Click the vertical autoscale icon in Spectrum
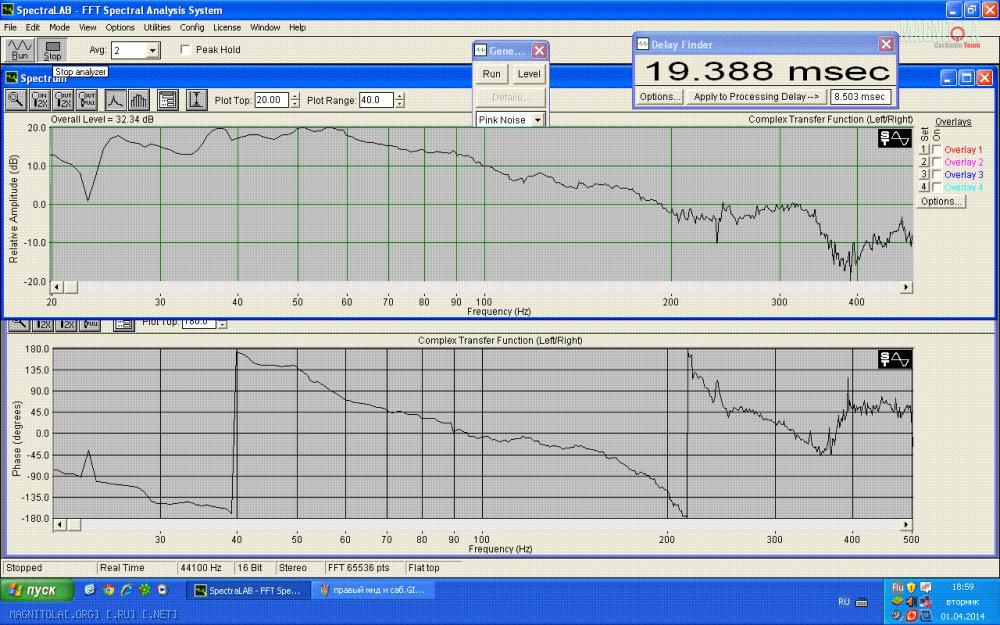Viewport: 1000px width, 625px height. pos(196,99)
